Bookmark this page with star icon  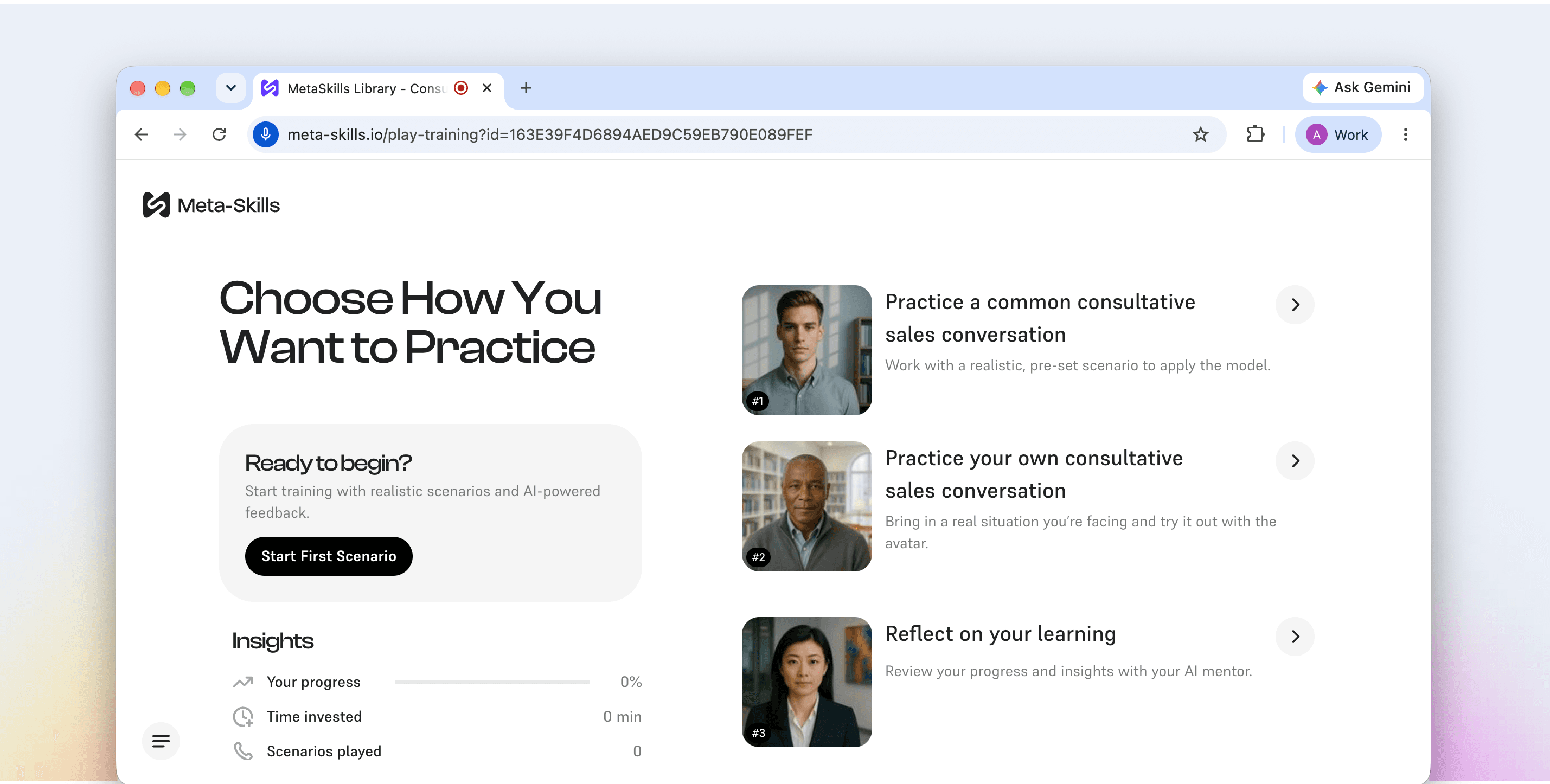click(1200, 134)
